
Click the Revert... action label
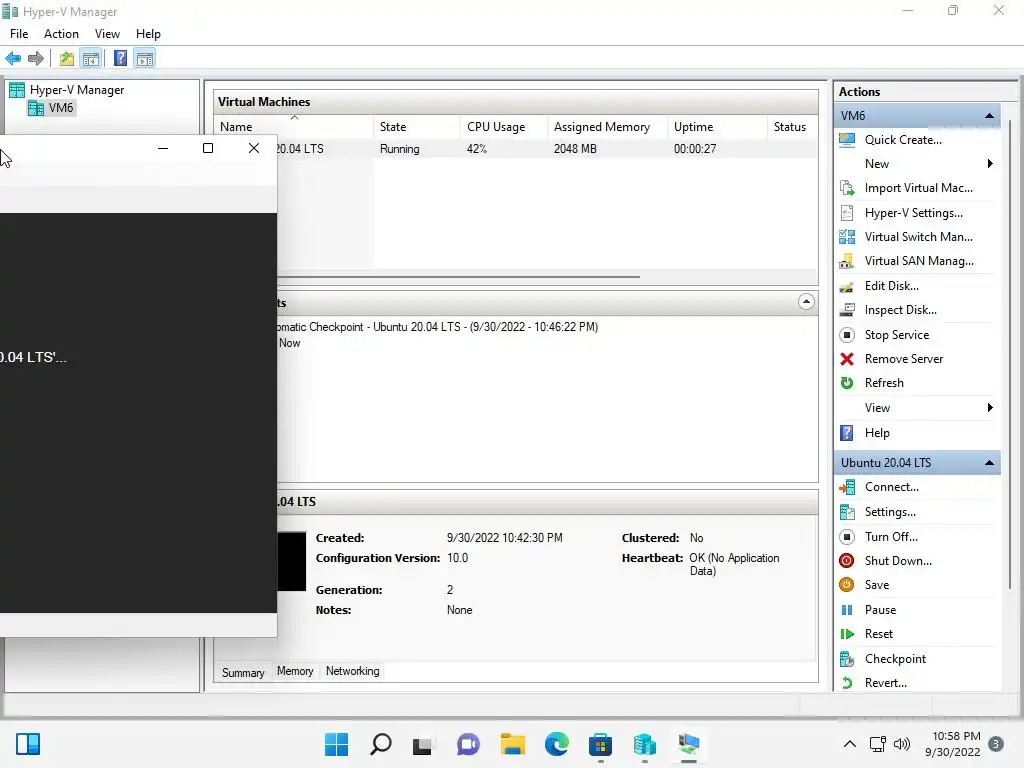pos(886,683)
